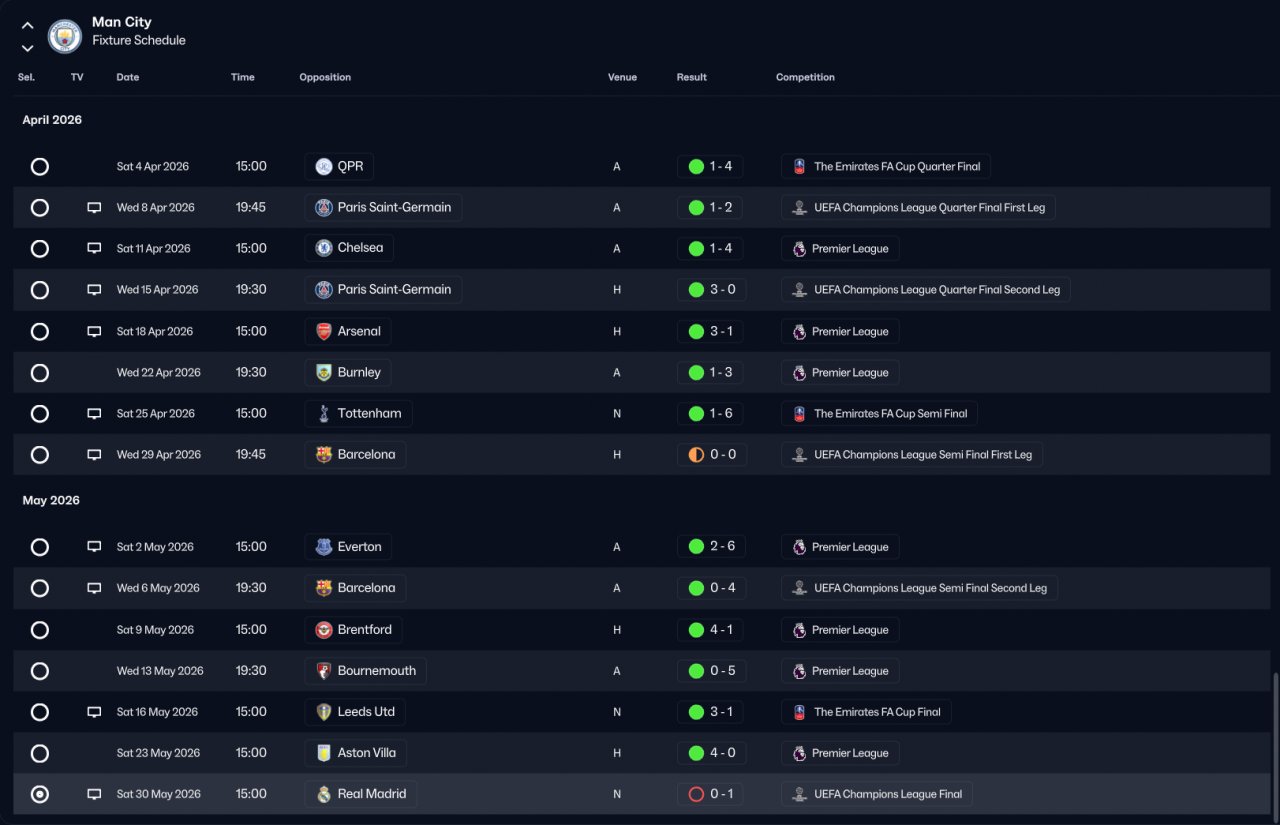Click the TV icon on the Arsenal row

pyautogui.click(x=94, y=331)
